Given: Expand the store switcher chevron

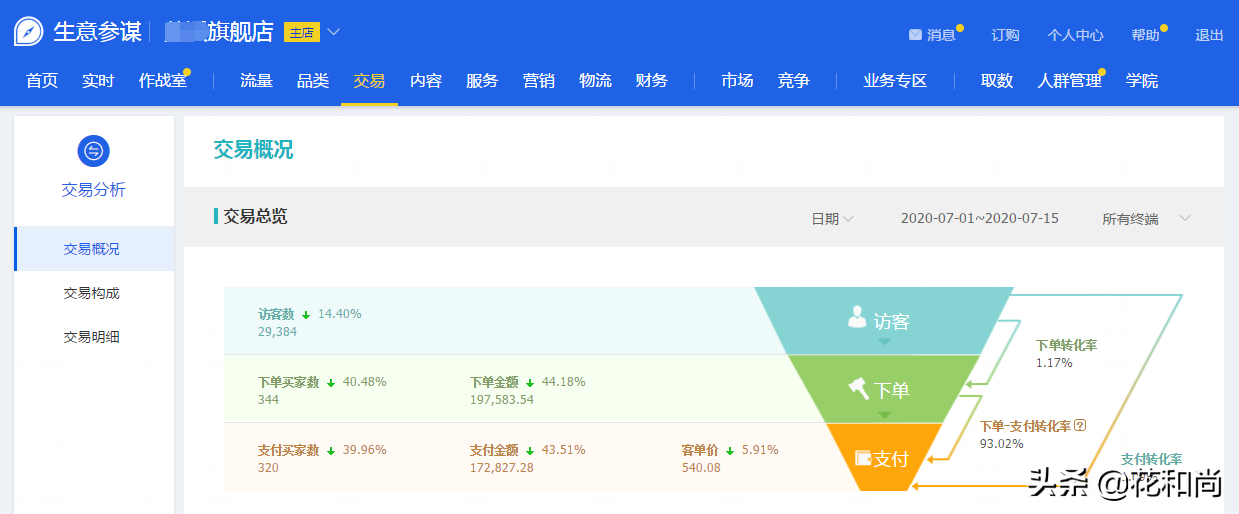Looking at the screenshot, I should coord(334,32).
